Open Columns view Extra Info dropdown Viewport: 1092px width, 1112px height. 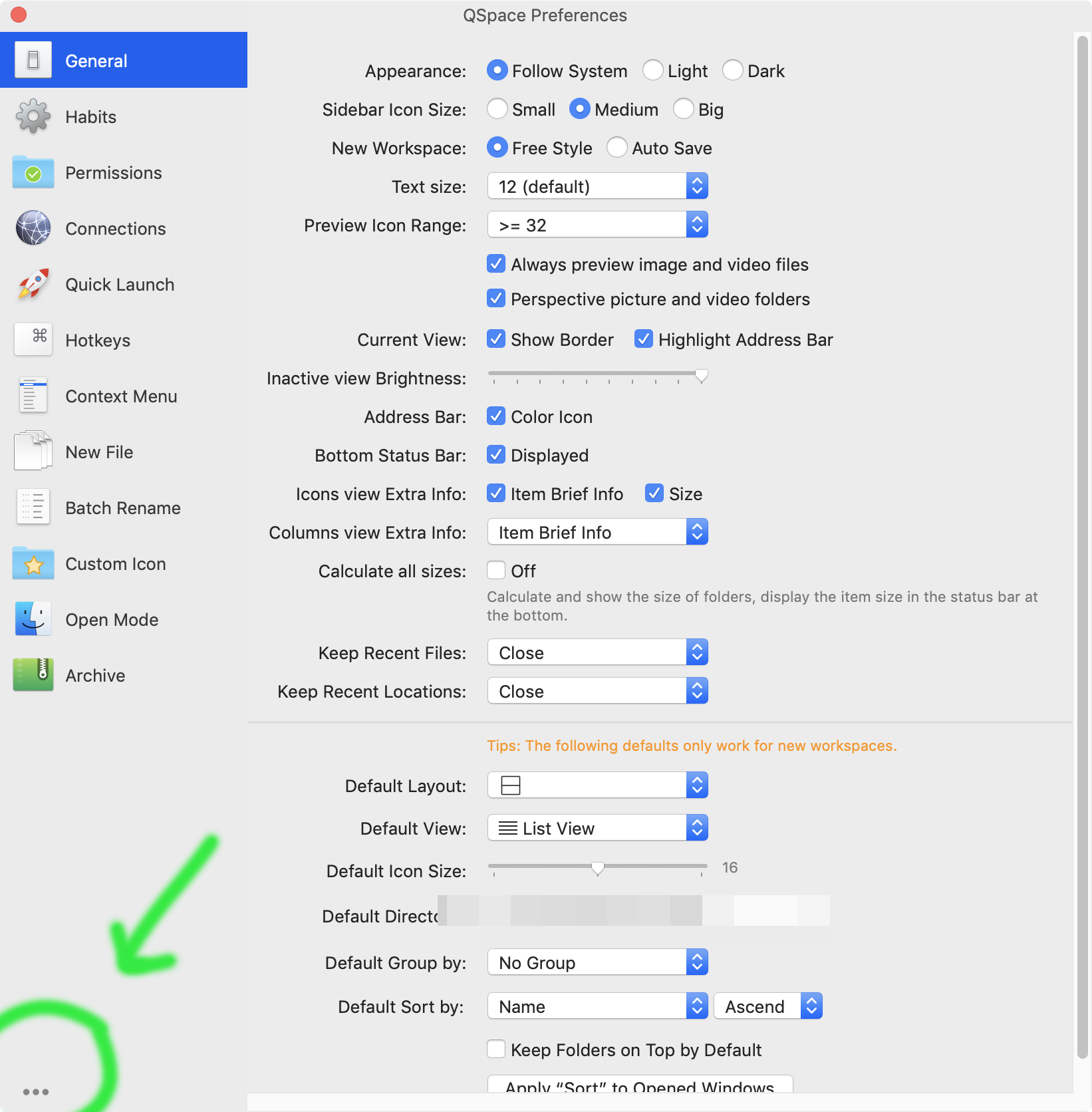point(598,532)
